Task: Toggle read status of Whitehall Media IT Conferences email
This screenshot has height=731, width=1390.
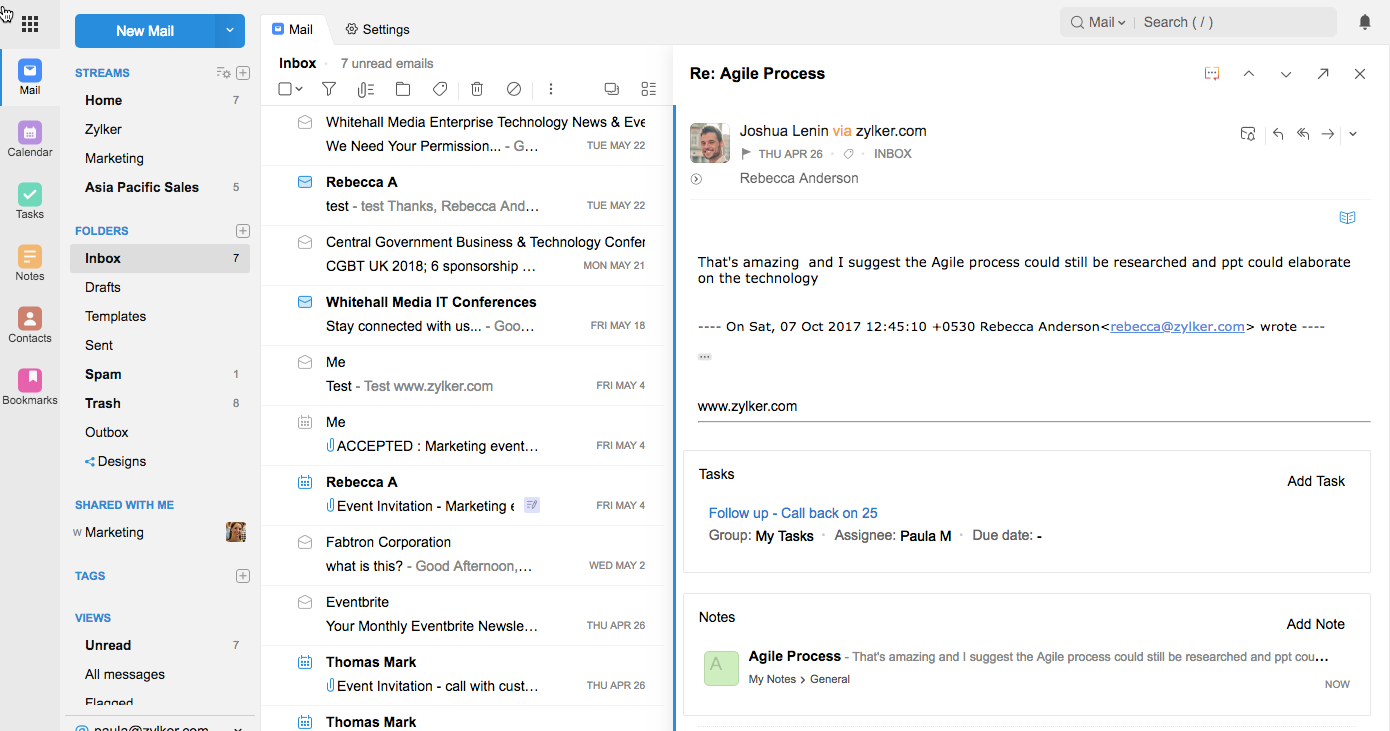Action: (x=305, y=302)
